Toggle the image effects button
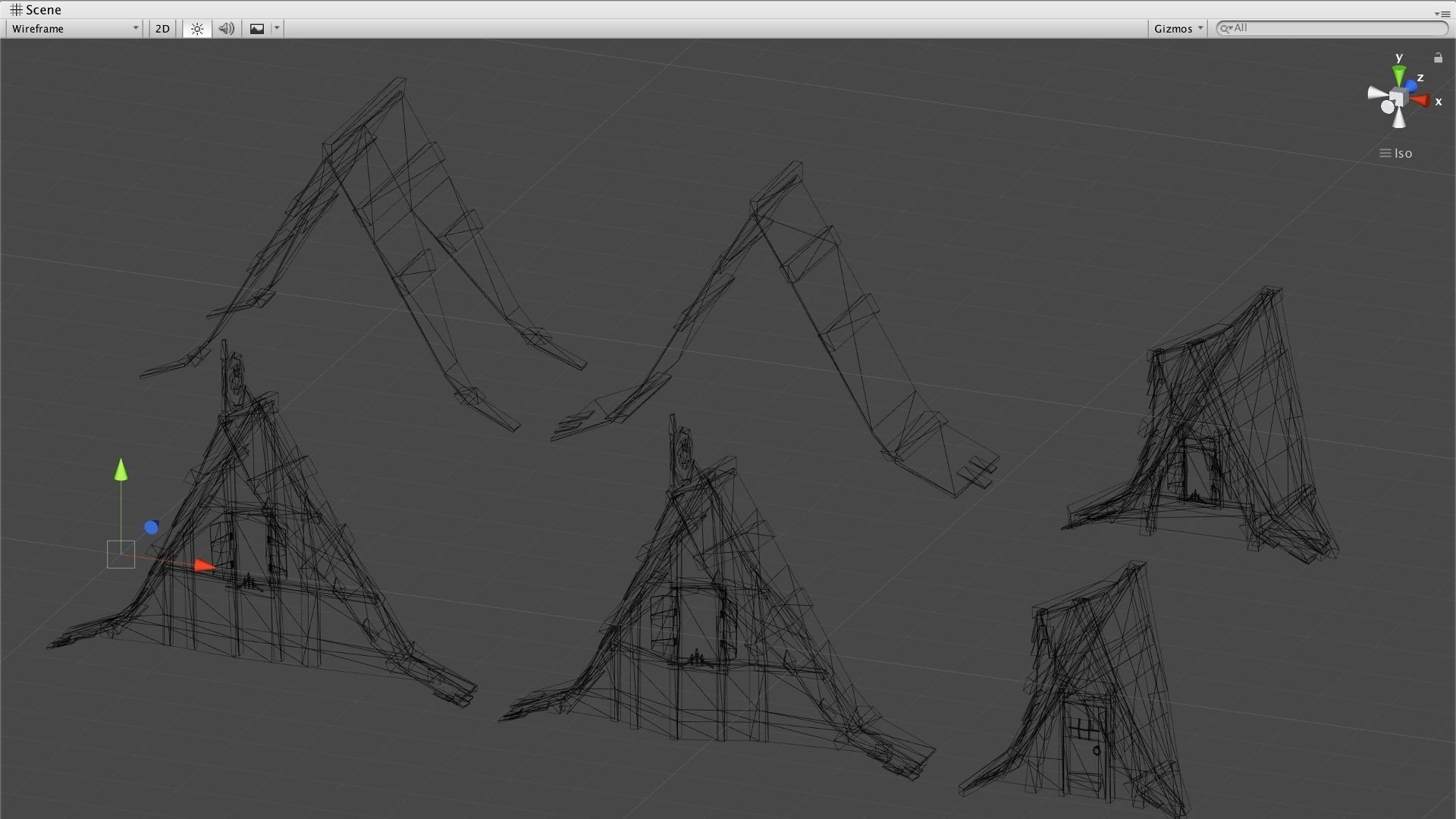Image resolution: width=1456 pixels, height=819 pixels. pyautogui.click(x=257, y=29)
